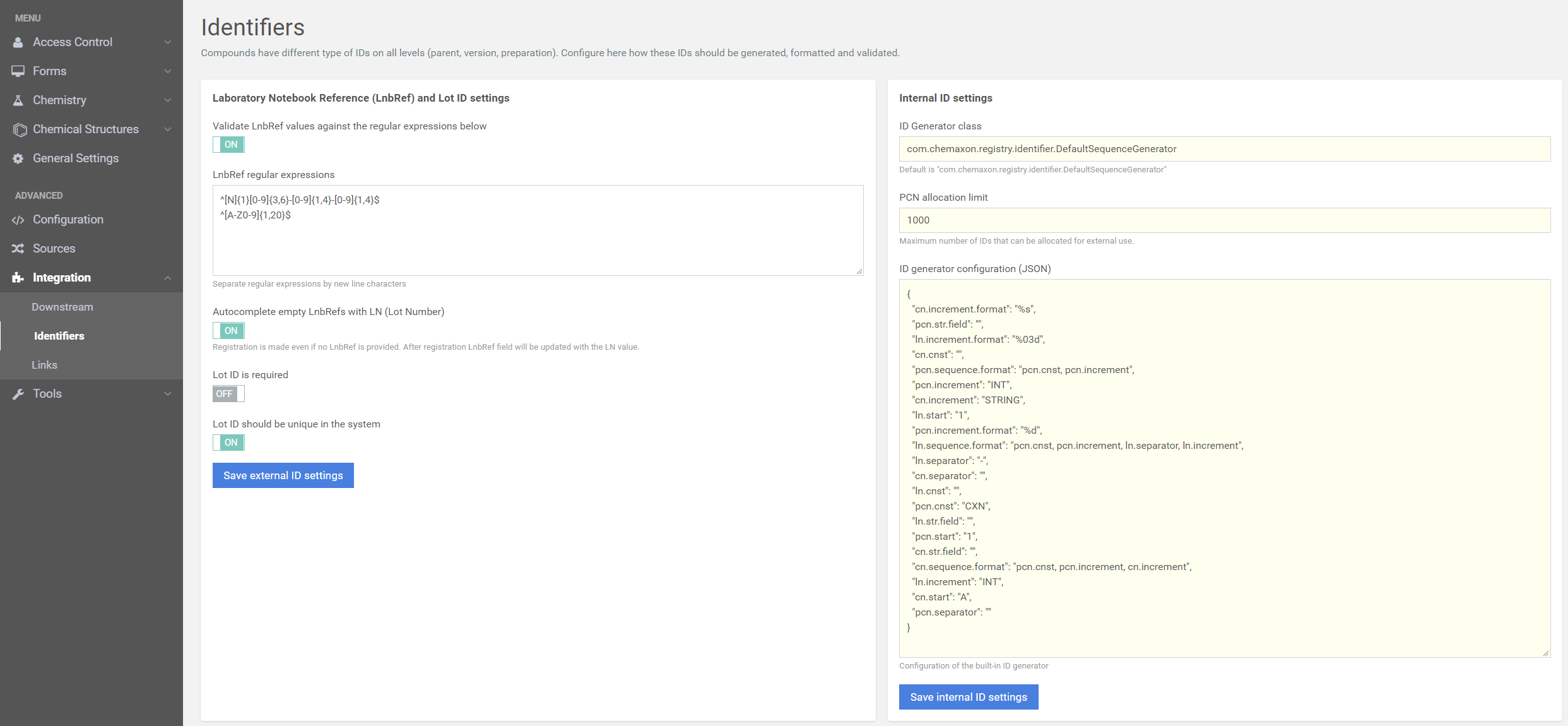Open the Downstream menu item
This screenshot has height=726, width=1568.
click(x=63, y=306)
